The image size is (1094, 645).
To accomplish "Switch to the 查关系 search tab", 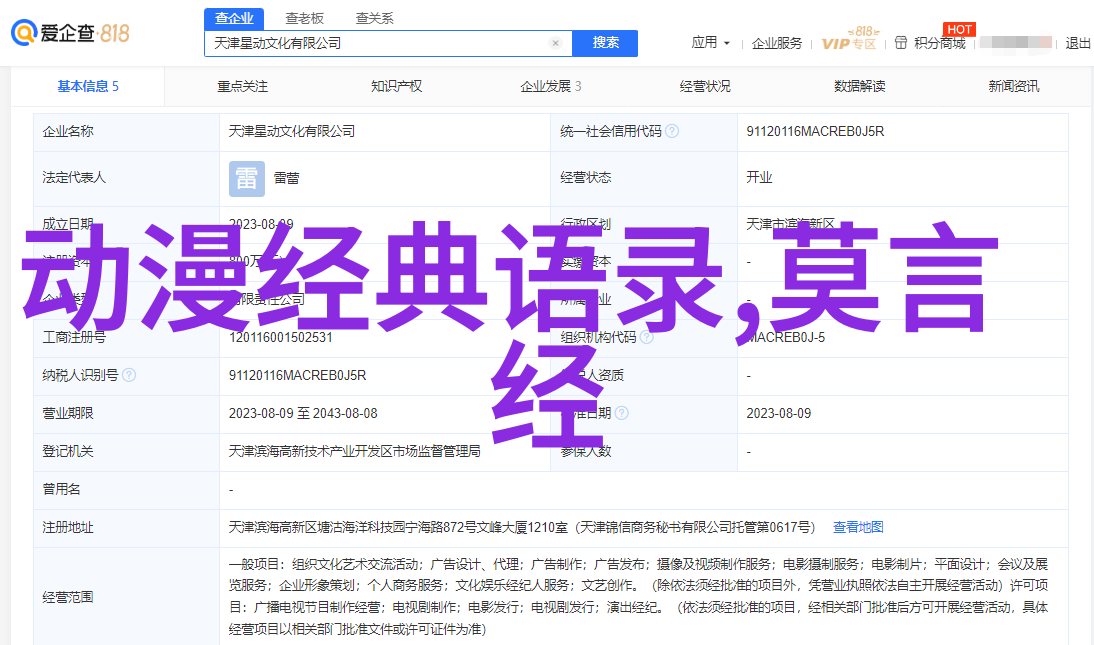I will [x=375, y=18].
